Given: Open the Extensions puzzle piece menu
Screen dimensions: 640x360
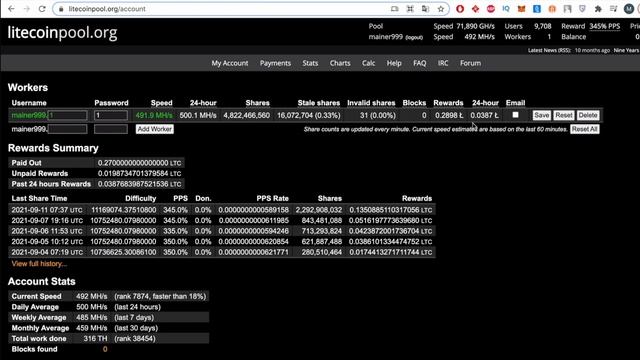Looking at the screenshot, I should click(598, 9).
